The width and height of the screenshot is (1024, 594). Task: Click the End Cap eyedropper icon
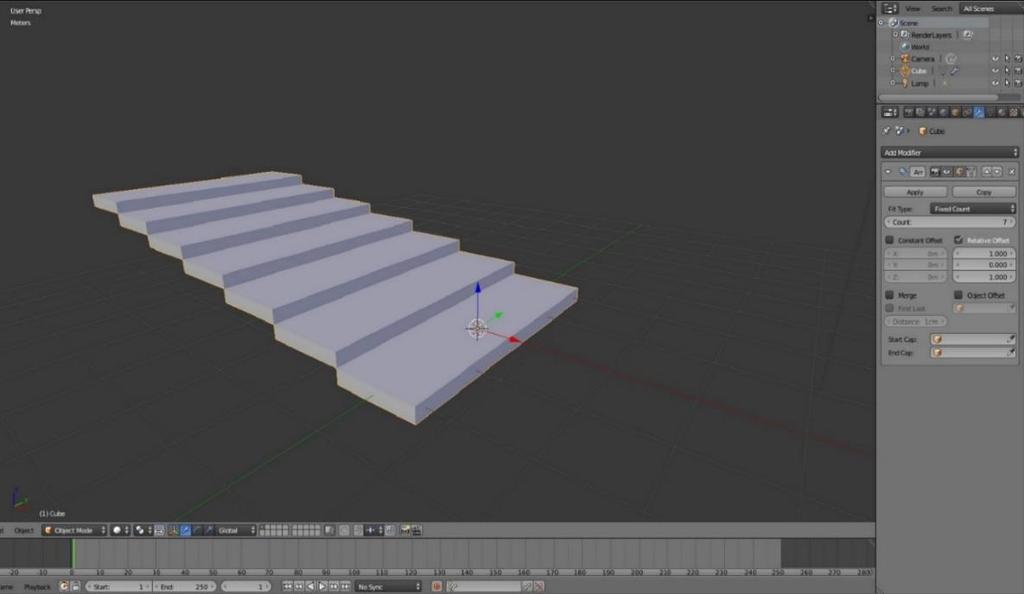coord(1011,352)
